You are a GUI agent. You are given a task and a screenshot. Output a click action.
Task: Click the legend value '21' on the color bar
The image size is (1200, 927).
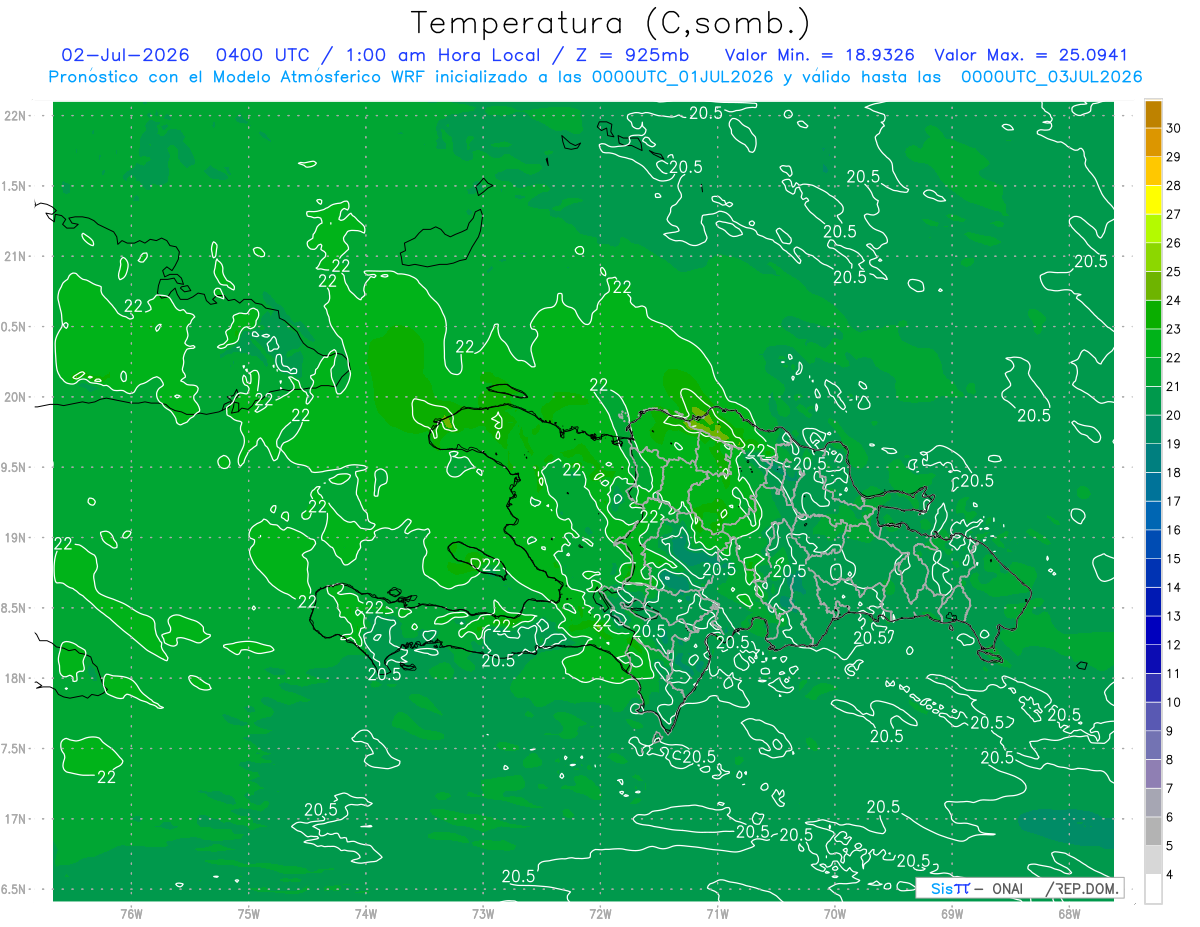(1174, 386)
